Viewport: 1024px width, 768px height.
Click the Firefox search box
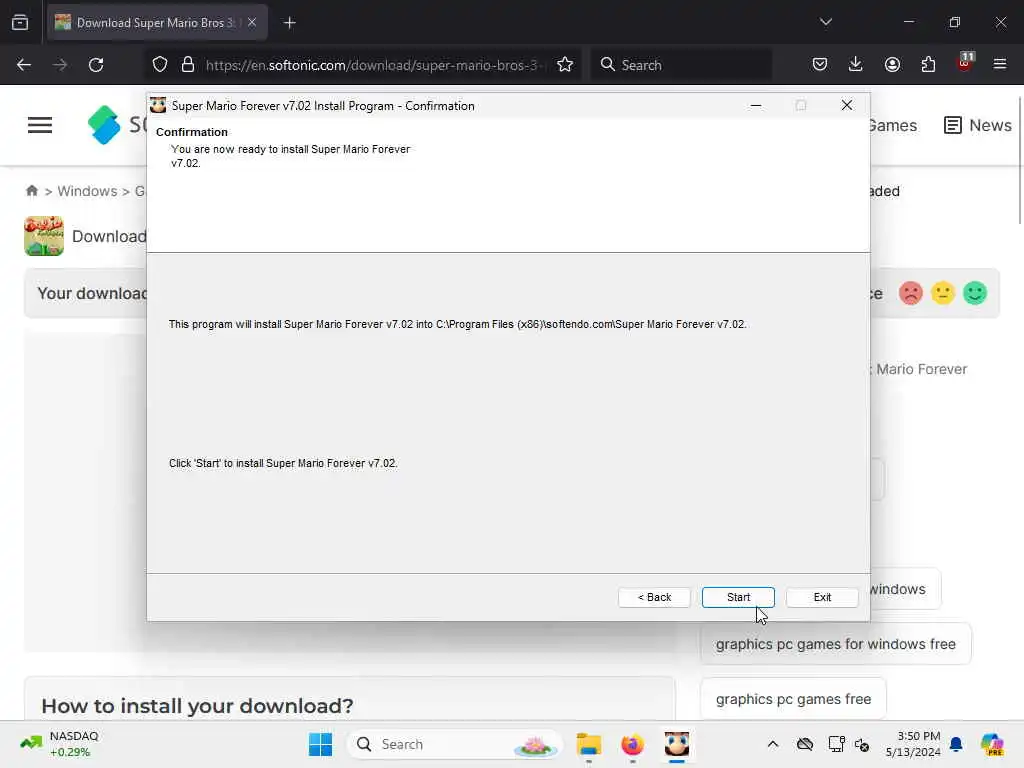(681, 65)
